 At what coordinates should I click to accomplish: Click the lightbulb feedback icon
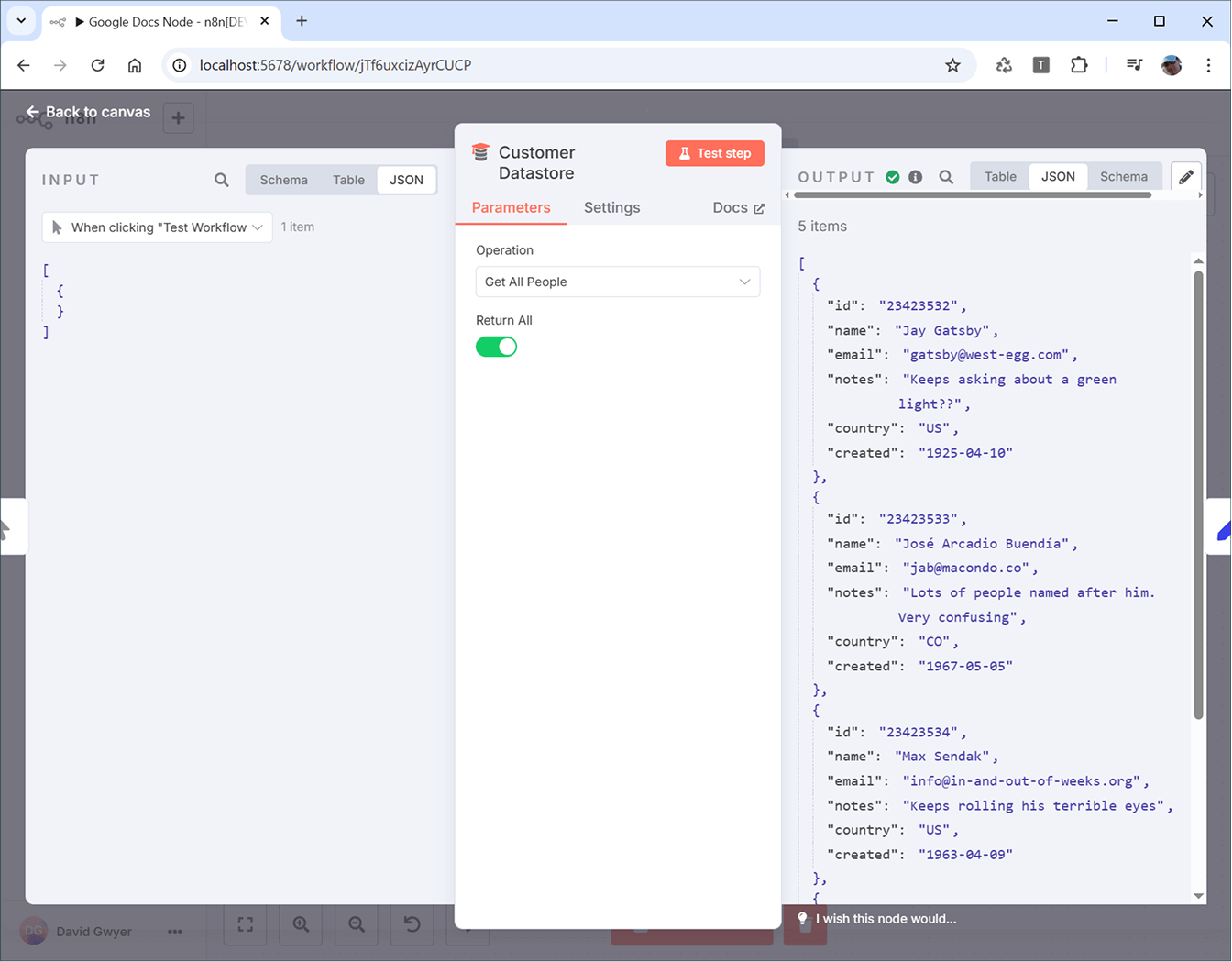pos(803,918)
